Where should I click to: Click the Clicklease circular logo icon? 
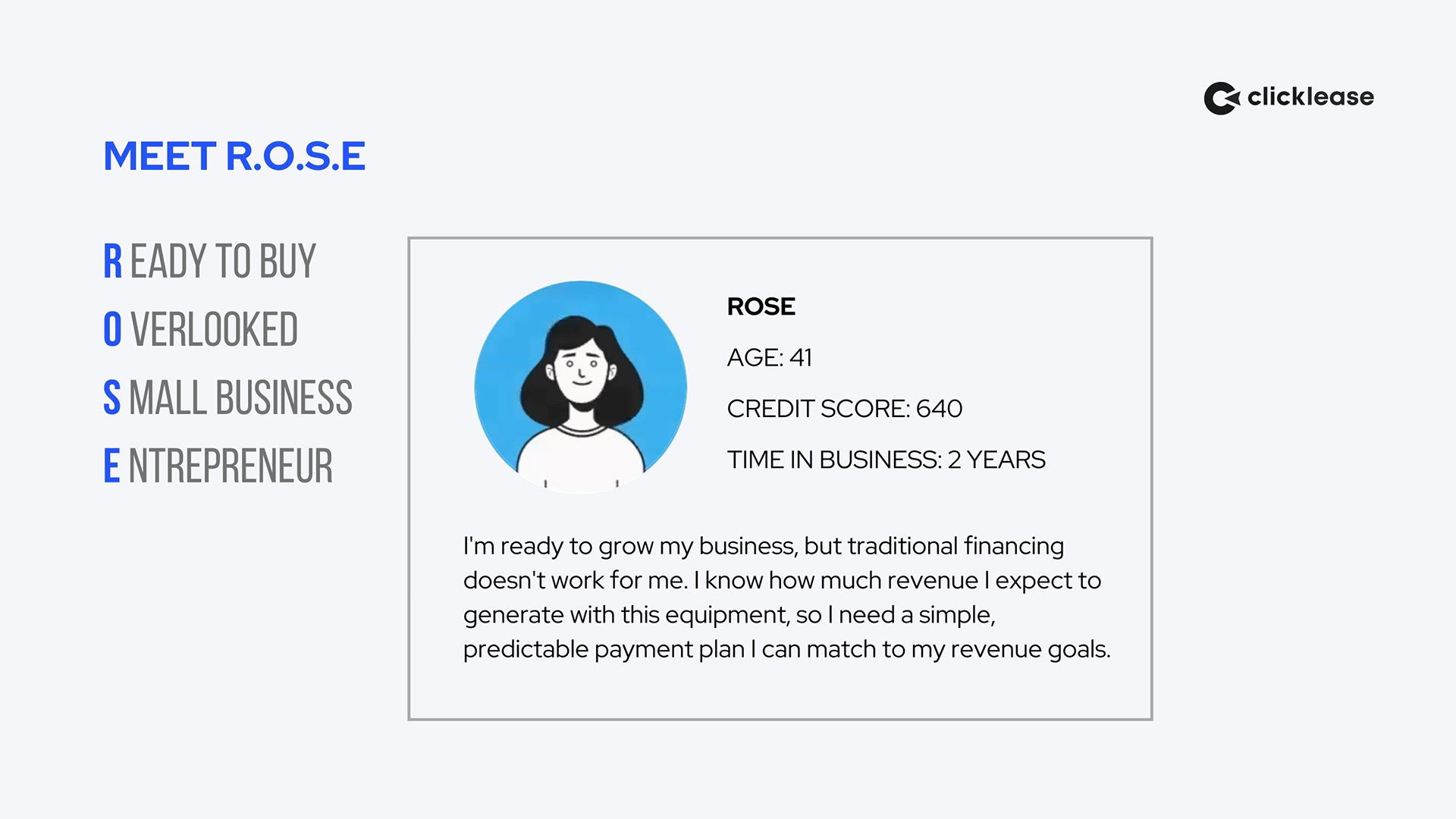coord(1222,99)
